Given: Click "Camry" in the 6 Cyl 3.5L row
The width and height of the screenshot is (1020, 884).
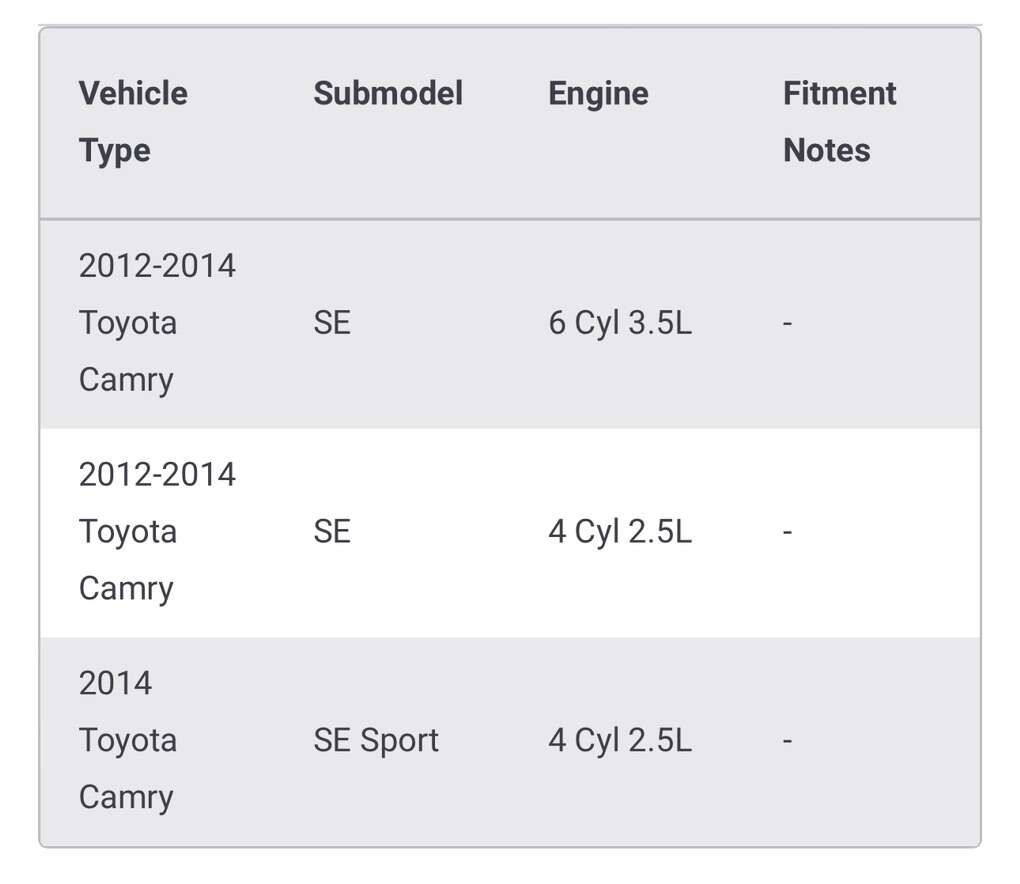Looking at the screenshot, I should [x=126, y=381].
